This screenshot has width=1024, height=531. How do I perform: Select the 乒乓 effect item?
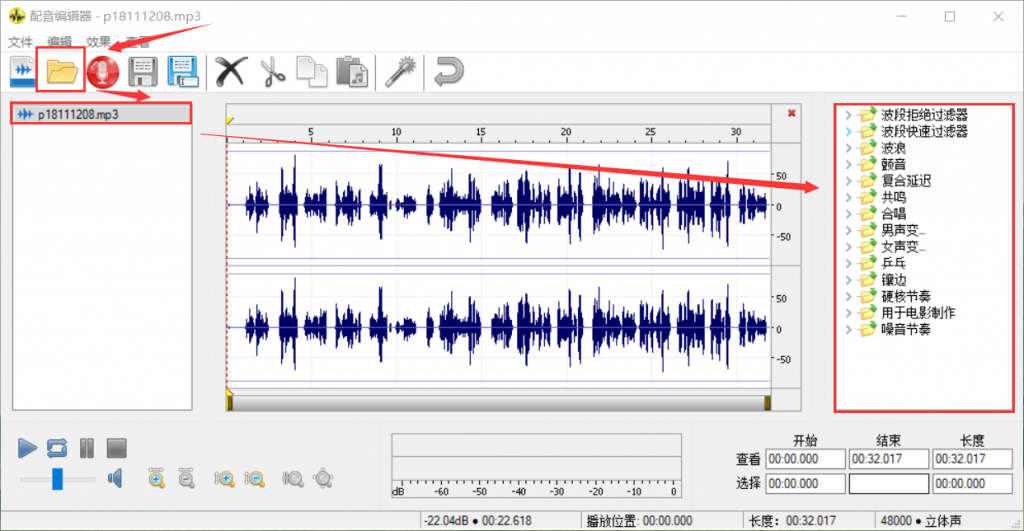pos(893,263)
